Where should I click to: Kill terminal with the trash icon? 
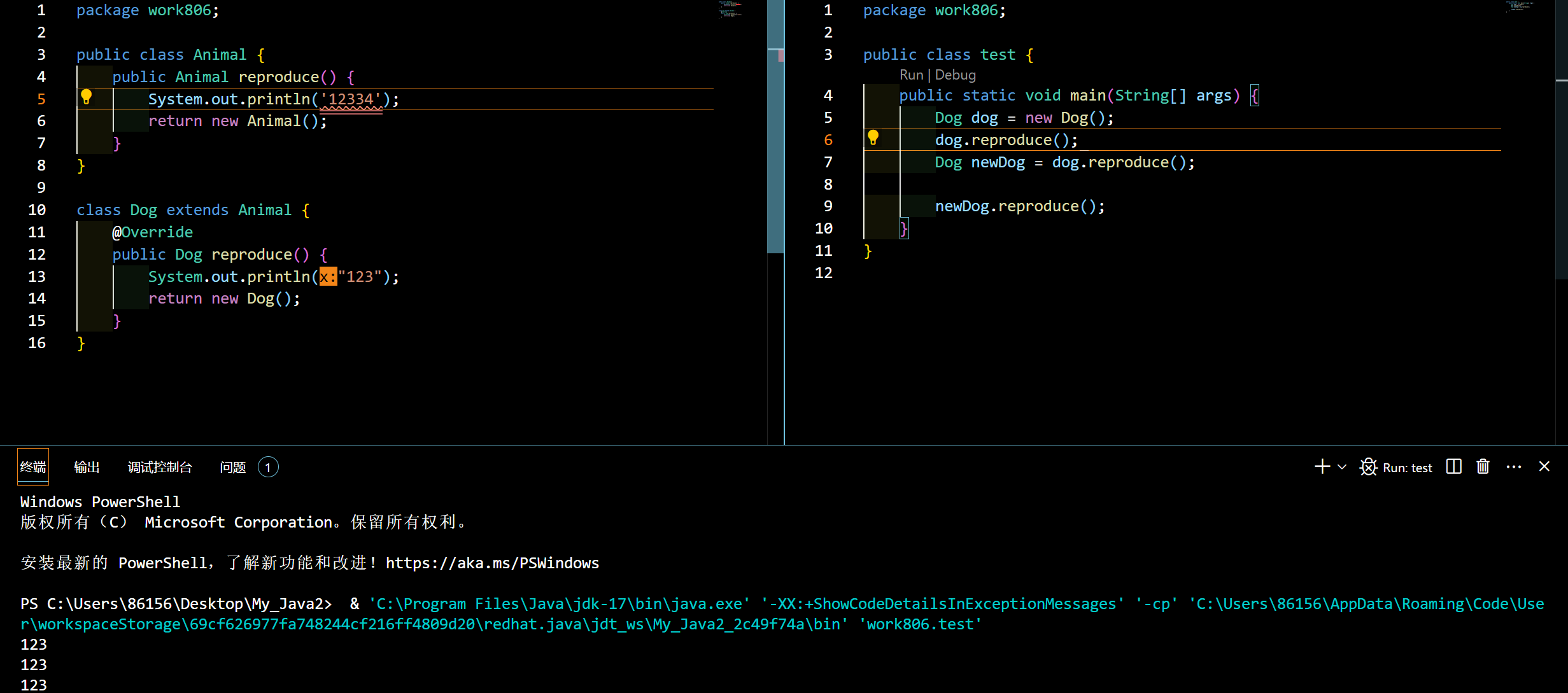click(x=1483, y=467)
